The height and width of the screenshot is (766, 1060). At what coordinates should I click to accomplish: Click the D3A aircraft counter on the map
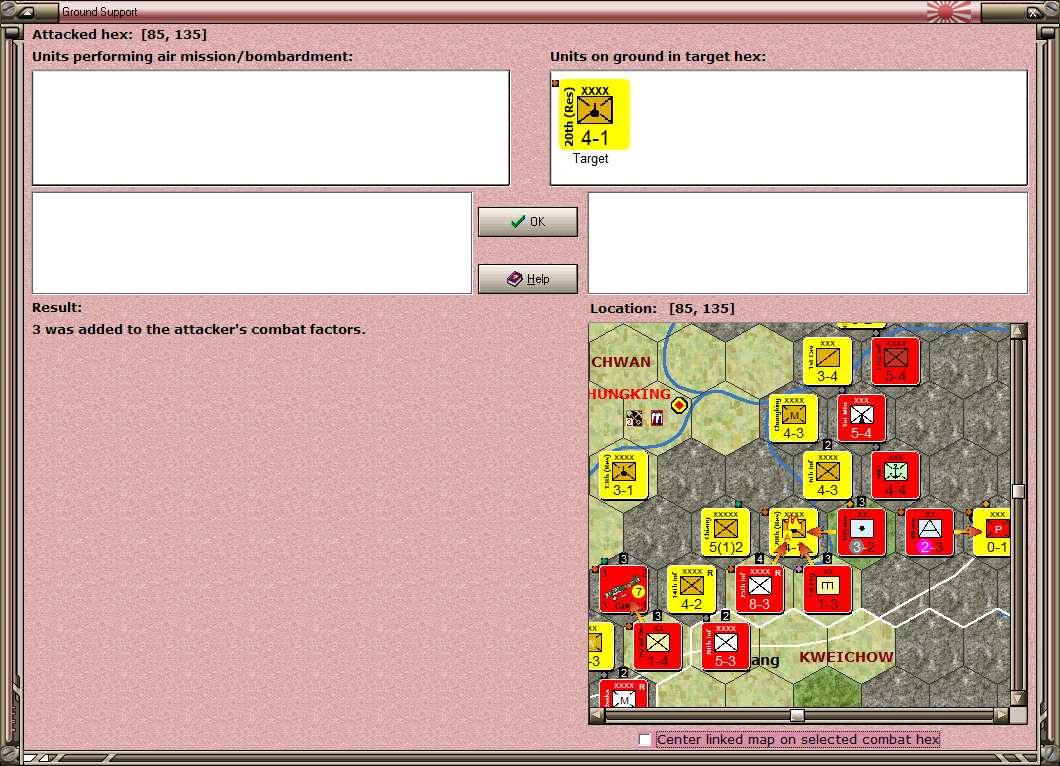pos(624,590)
